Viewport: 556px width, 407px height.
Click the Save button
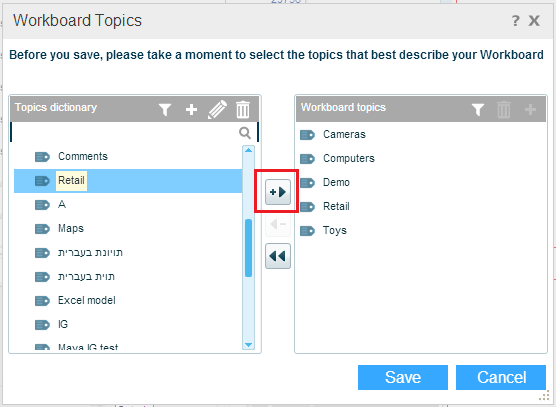(x=403, y=377)
